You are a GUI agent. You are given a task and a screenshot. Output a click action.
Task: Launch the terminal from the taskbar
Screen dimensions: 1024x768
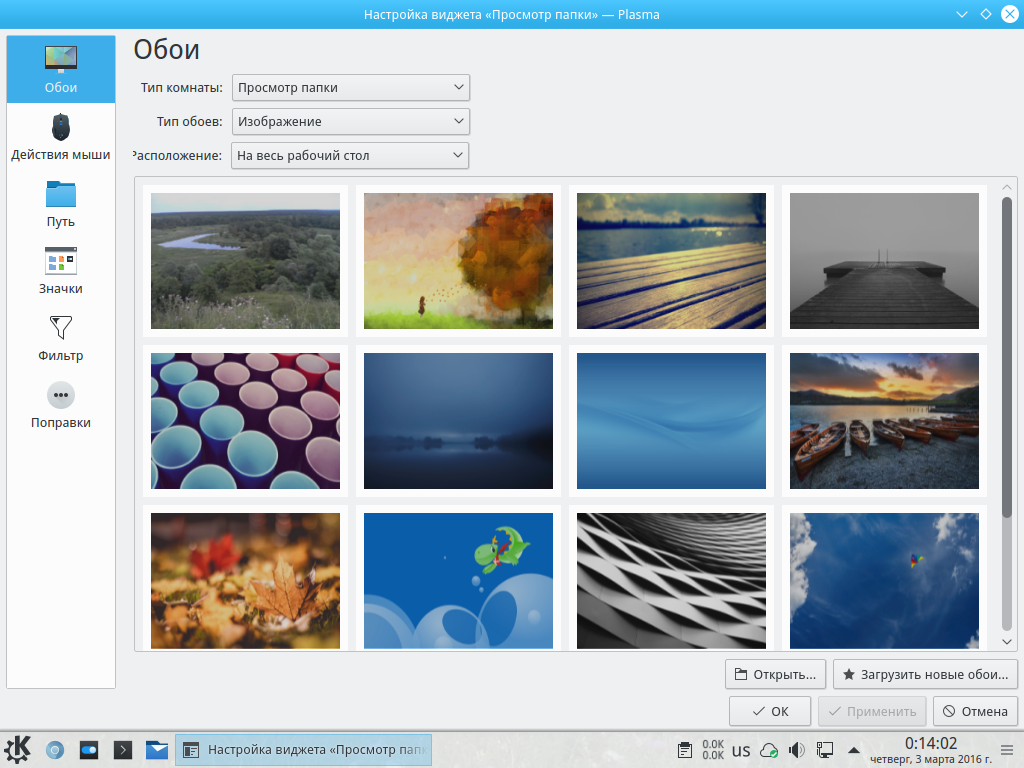click(123, 749)
